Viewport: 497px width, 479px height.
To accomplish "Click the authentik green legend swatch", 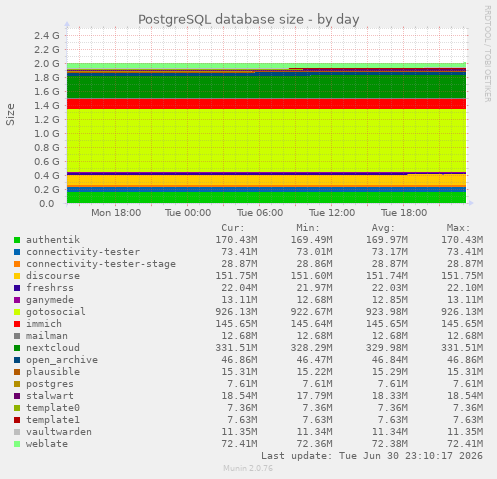I will [17, 240].
